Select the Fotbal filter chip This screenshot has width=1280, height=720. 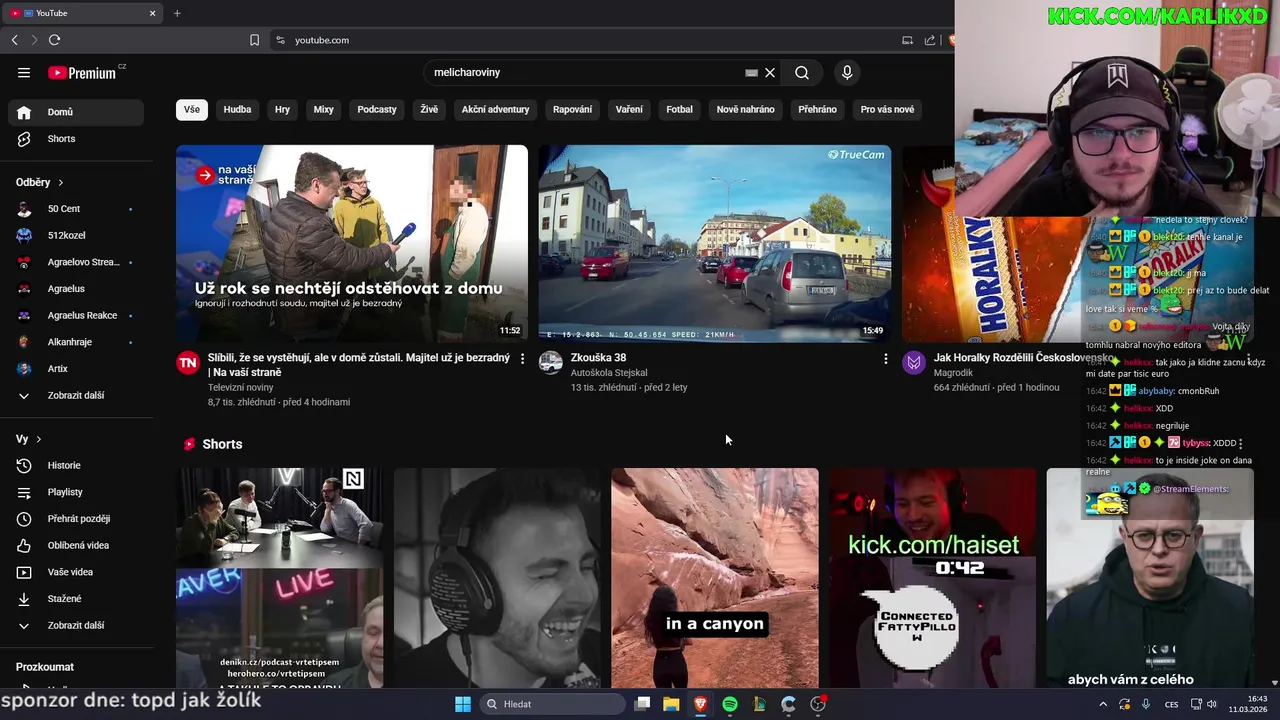click(x=679, y=109)
